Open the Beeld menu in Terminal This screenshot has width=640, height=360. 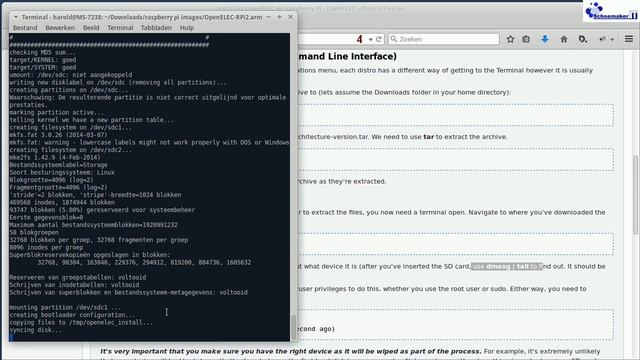[91, 28]
